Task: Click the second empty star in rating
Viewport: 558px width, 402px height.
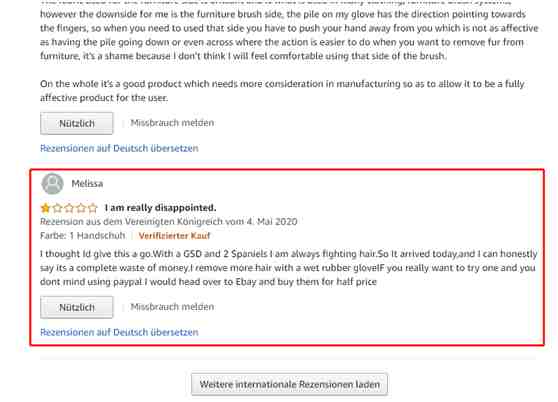Action: pos(57,208)
